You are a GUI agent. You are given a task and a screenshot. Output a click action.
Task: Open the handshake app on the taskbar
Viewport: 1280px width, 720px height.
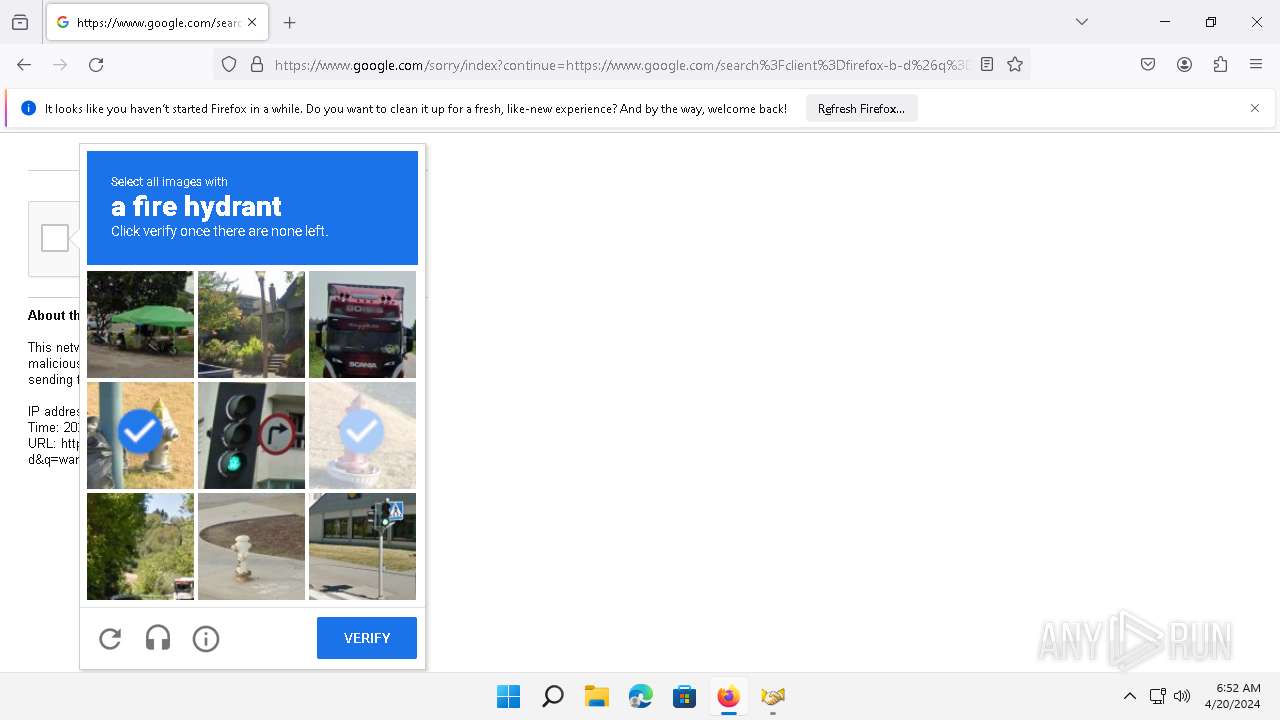pos(772,696)
